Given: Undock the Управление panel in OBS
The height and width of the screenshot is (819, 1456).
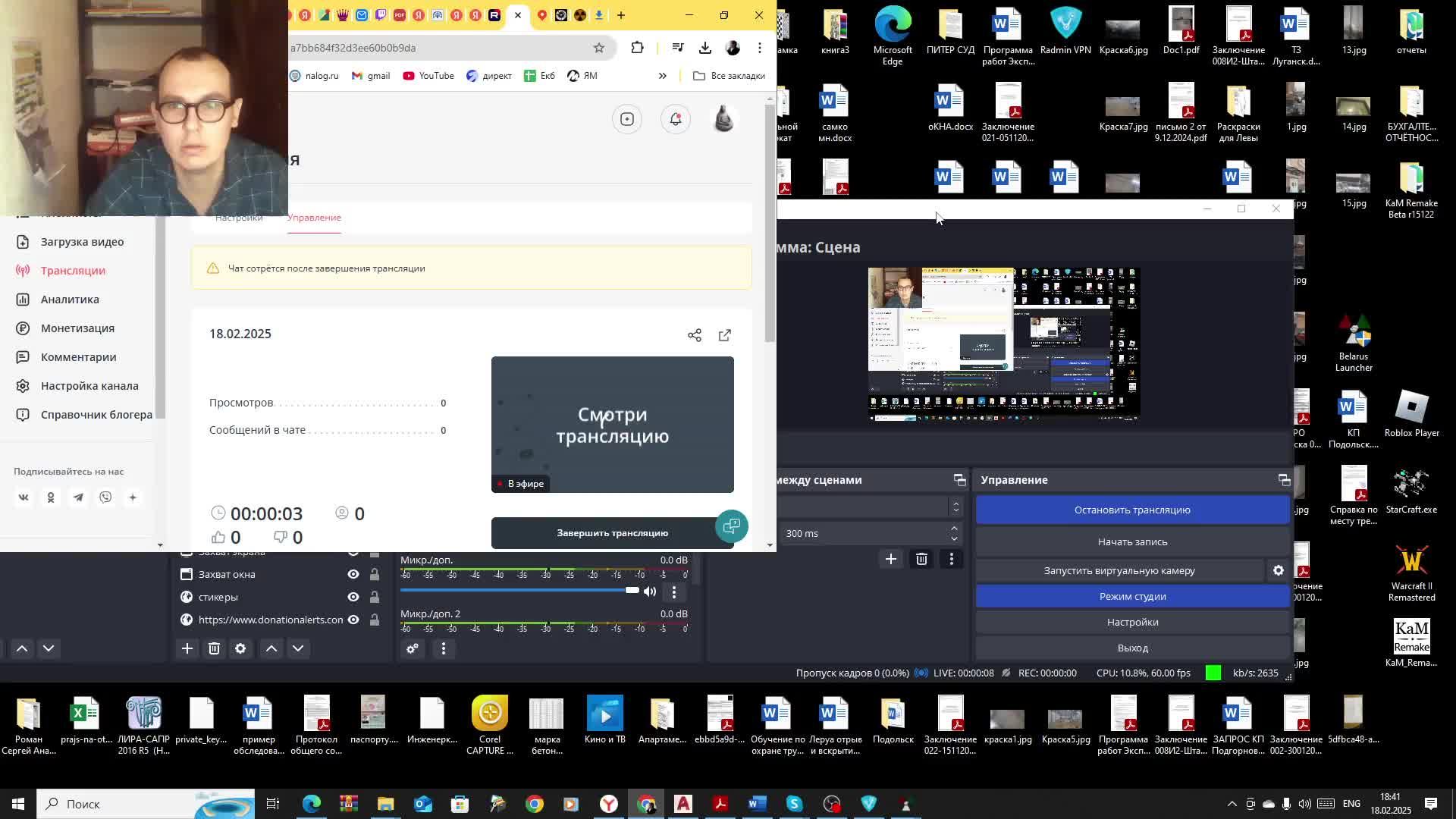Looking at the screenshot, I should tap(1284, 480).
